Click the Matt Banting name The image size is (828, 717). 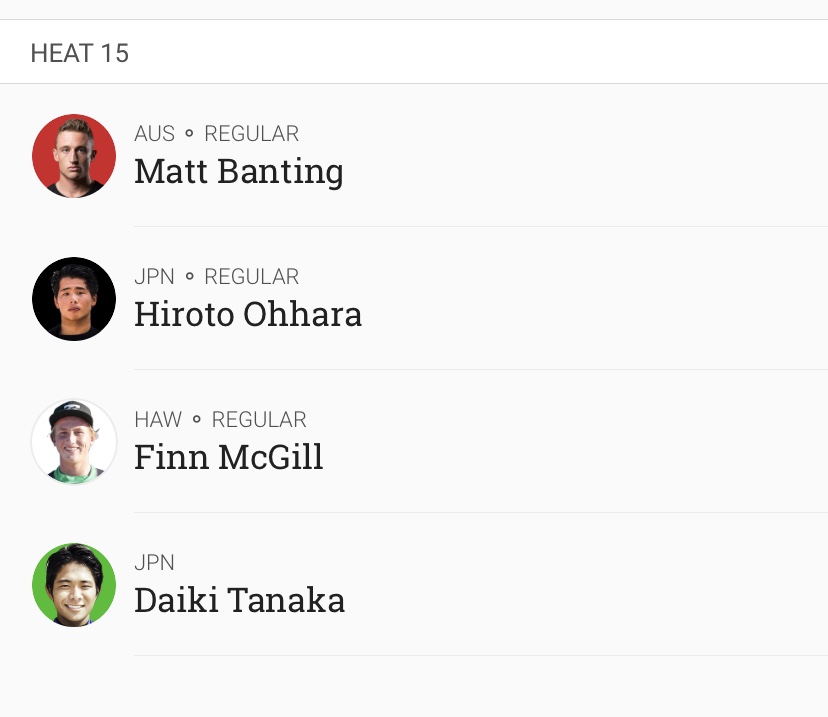pos(239,173)
